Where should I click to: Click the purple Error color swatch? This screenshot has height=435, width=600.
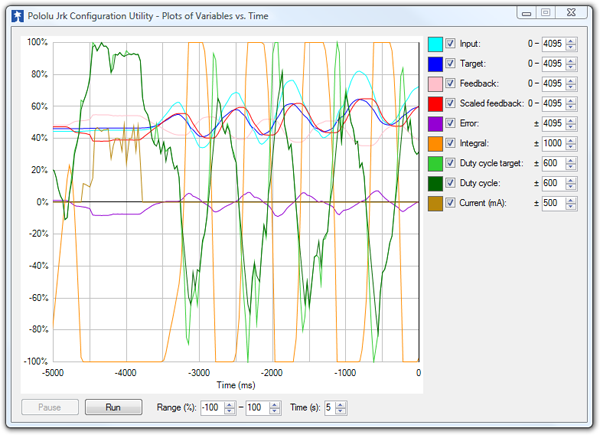(435, 124)
